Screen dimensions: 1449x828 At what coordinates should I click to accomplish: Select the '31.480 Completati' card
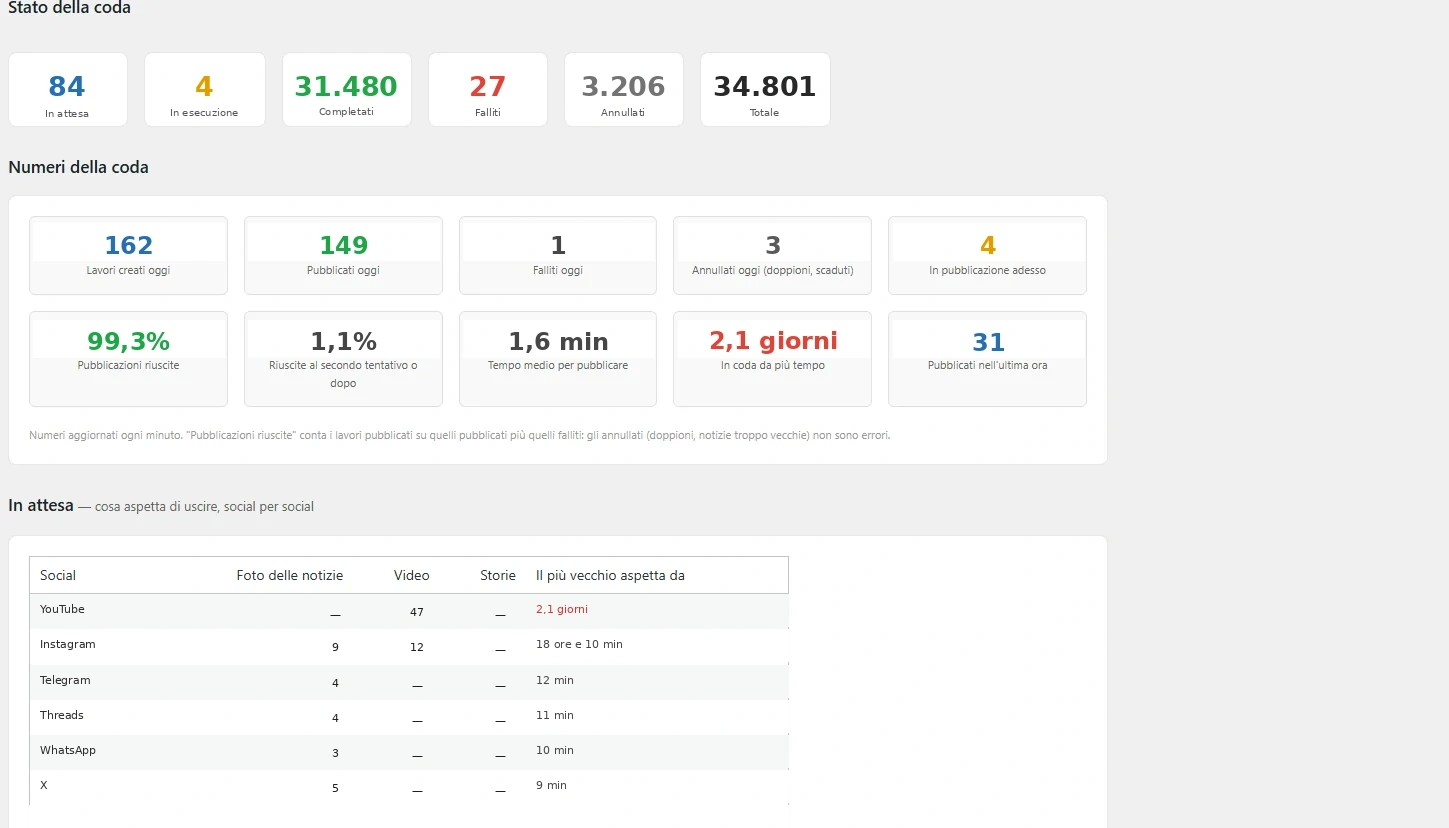347,90
